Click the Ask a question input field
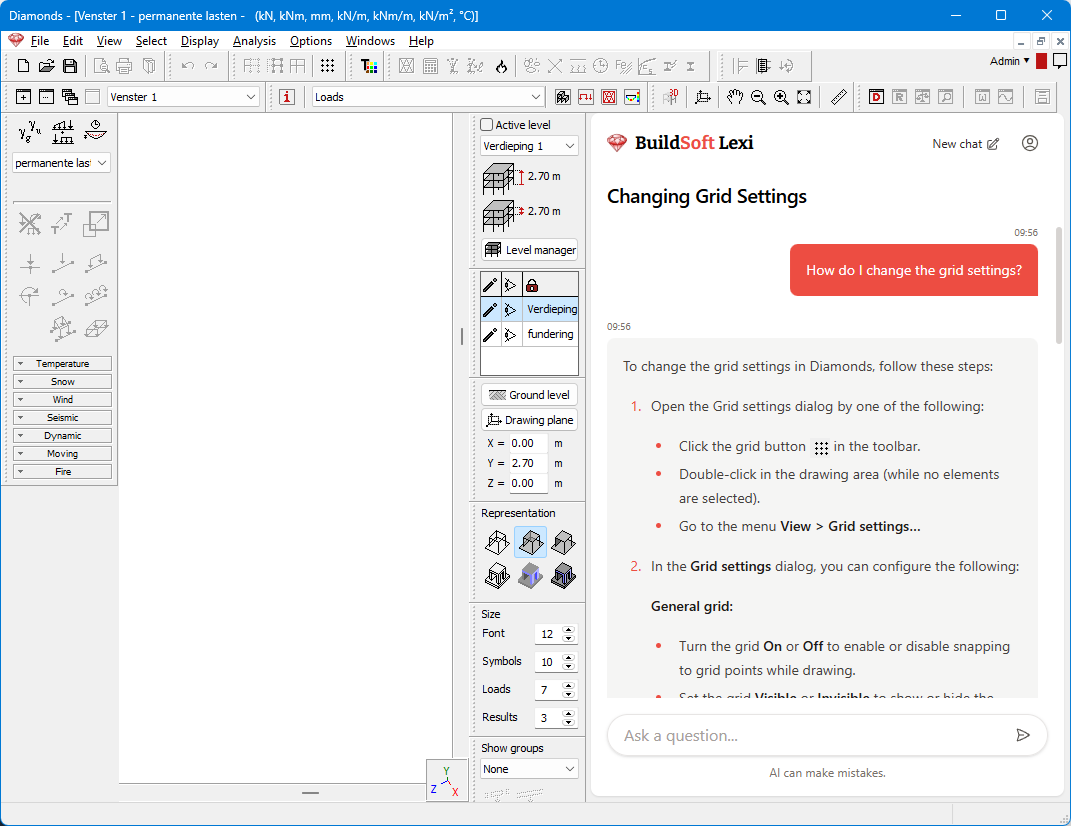This screenshot has height=826, width=1071. click(810, 735)
